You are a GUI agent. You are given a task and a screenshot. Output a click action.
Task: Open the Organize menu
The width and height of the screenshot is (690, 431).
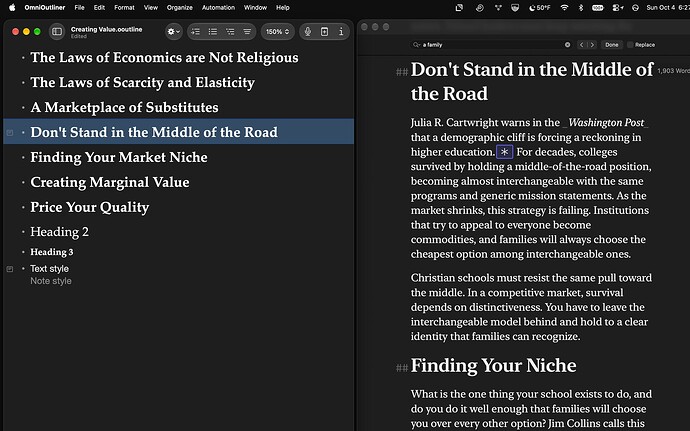(x=180, y=7)
